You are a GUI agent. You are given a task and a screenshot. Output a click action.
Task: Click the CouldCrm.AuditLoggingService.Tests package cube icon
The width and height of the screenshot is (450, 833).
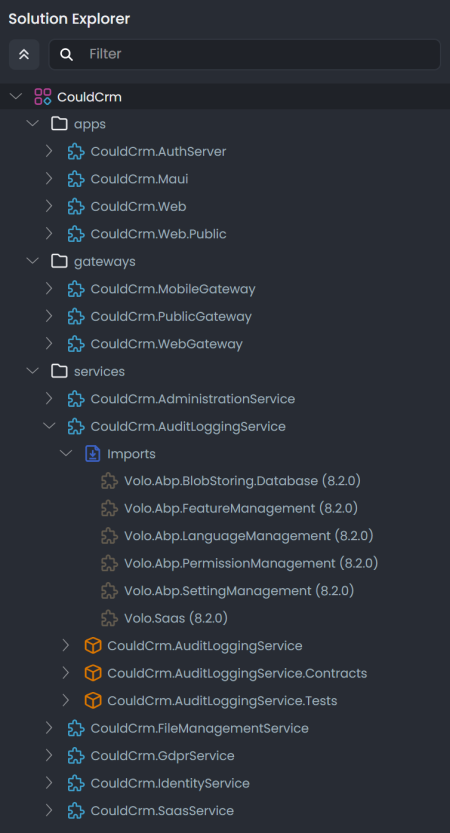(93, 701)
